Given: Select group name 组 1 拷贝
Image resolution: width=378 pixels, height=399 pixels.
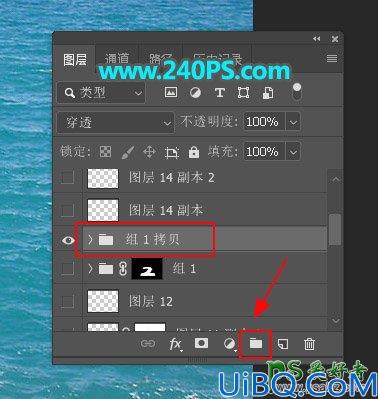Looking at the screenshot, I should pyautogui.click(x=153, y=240).
